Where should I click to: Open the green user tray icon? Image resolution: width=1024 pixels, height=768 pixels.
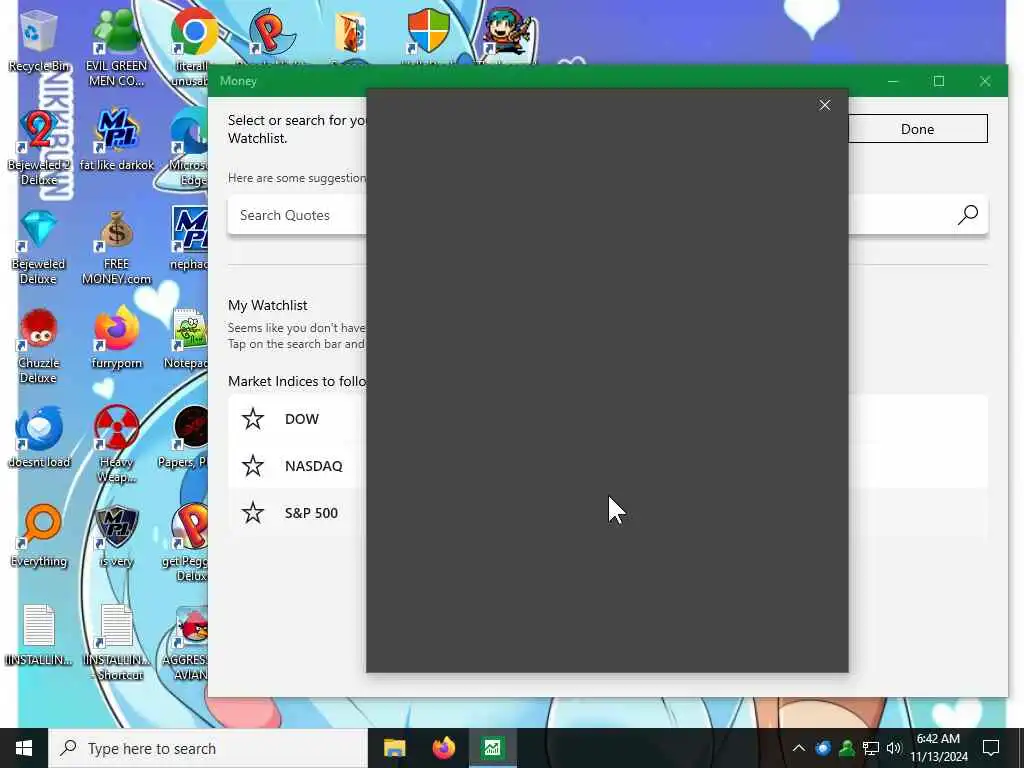846,748
